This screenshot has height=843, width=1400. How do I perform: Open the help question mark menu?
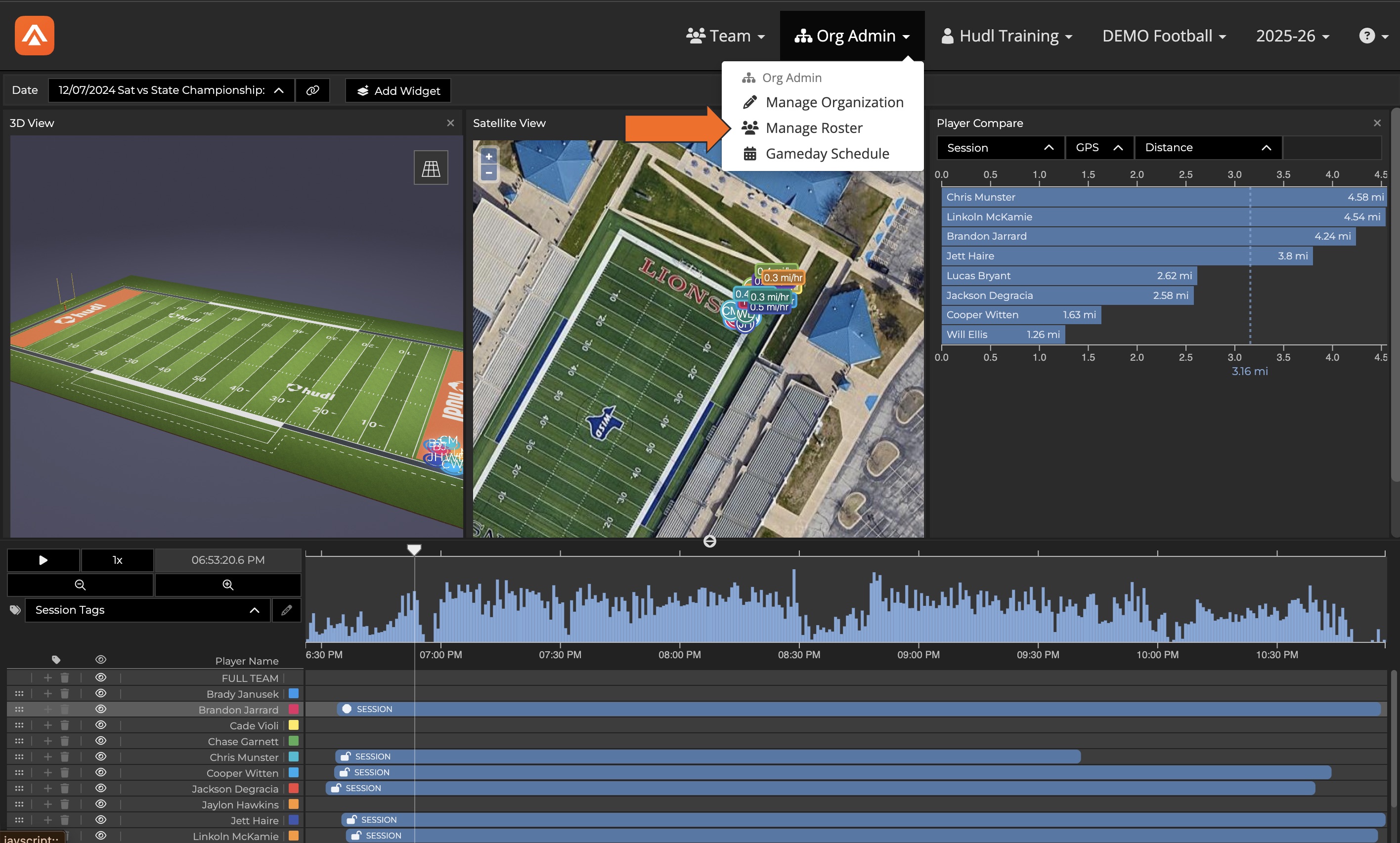click(1373, 36)
